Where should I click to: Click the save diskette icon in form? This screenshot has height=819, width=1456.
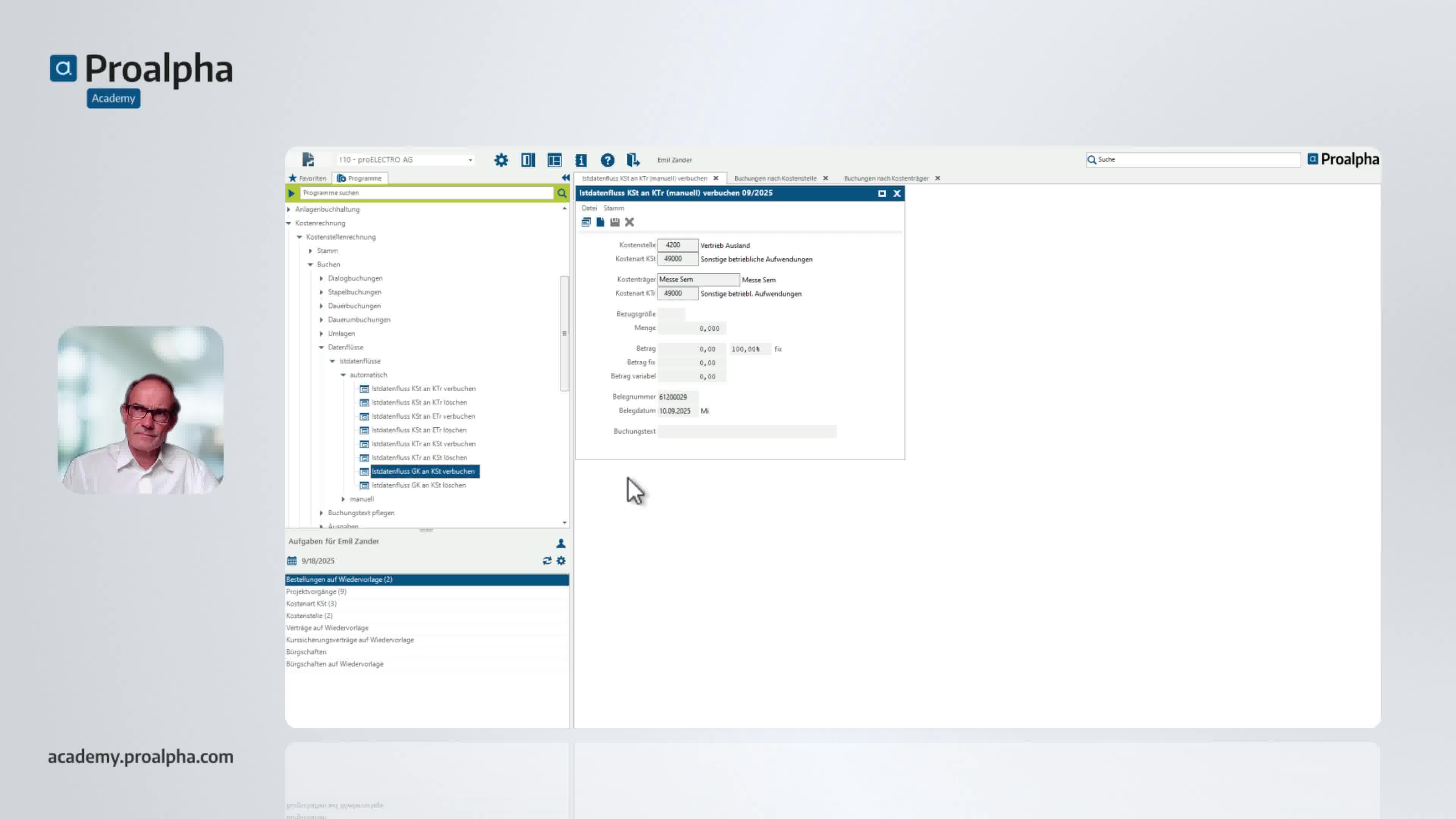pyautogui.click(x=614, y=222)
